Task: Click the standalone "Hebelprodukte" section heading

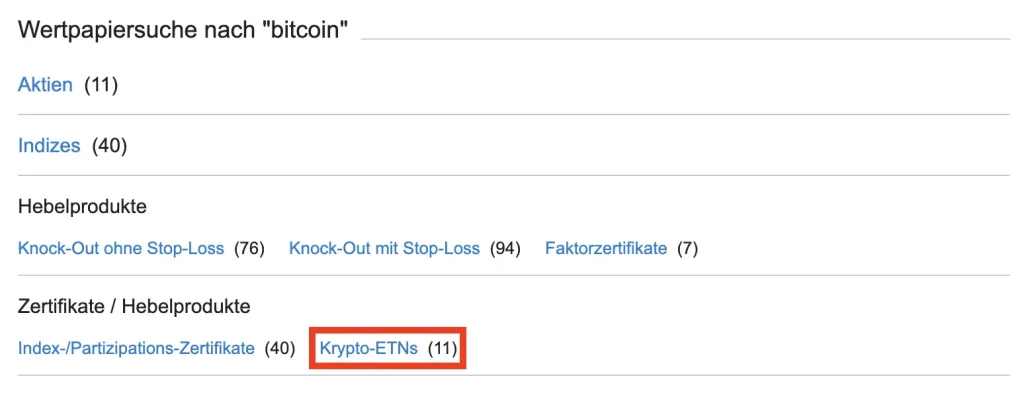Action: (x=82, y=208)
